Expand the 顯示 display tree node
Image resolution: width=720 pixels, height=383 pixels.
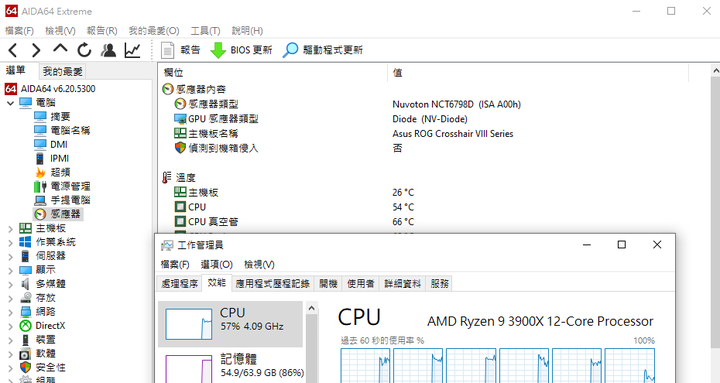(10, 270)
